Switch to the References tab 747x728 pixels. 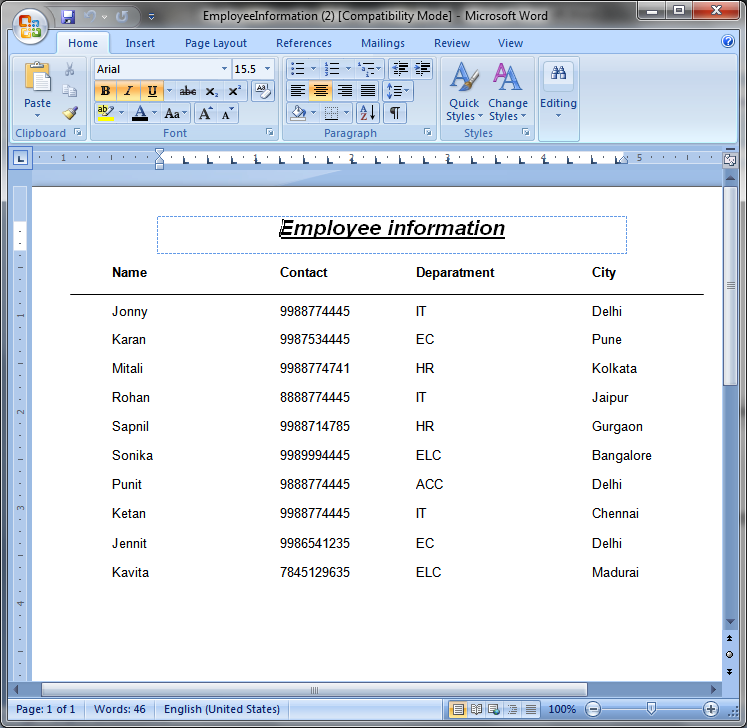pos(304,43)
